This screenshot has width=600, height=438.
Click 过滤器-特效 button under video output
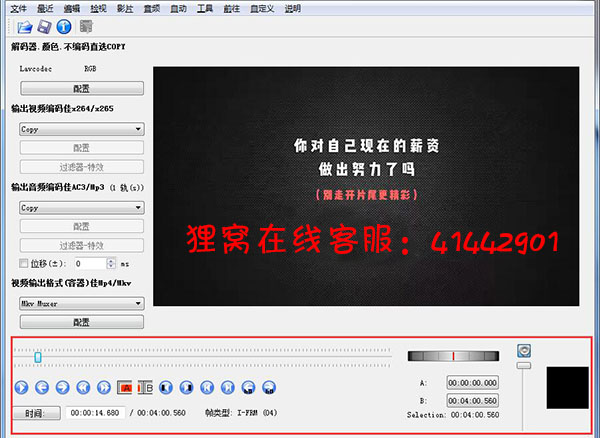82,167
